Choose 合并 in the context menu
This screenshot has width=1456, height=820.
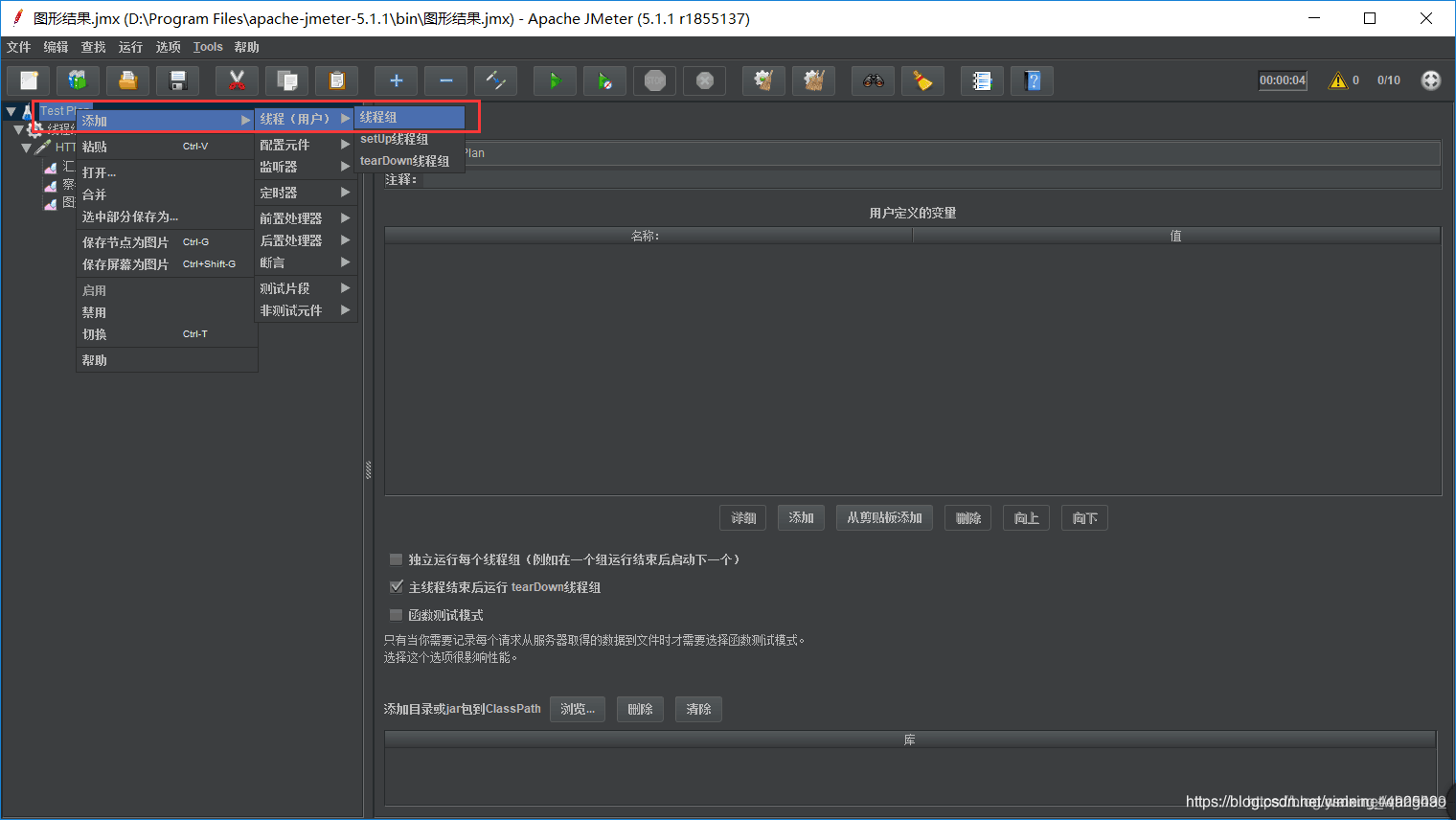[167, 194]
